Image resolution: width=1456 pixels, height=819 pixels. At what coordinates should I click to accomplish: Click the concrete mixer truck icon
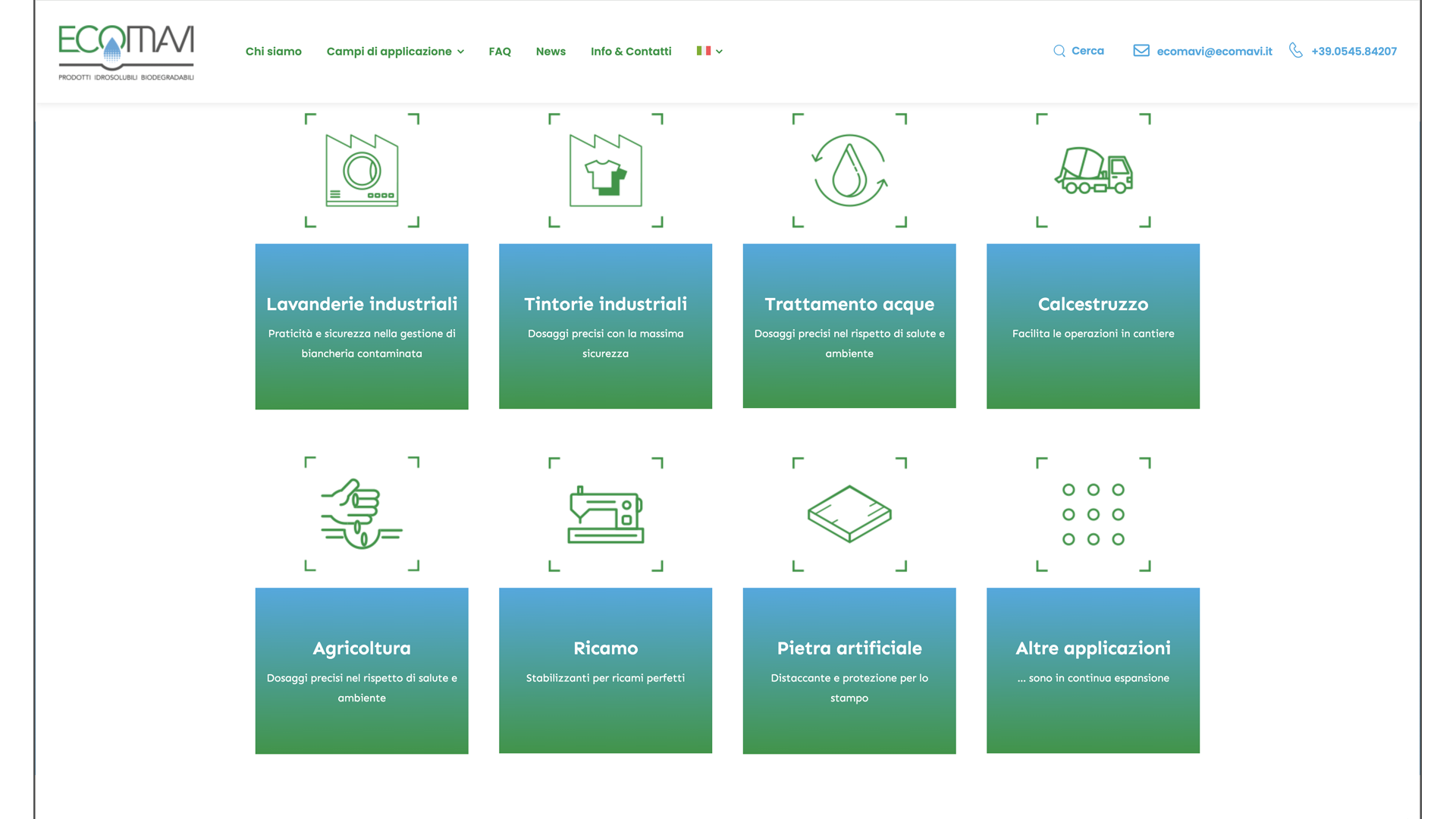(1093, 171)
